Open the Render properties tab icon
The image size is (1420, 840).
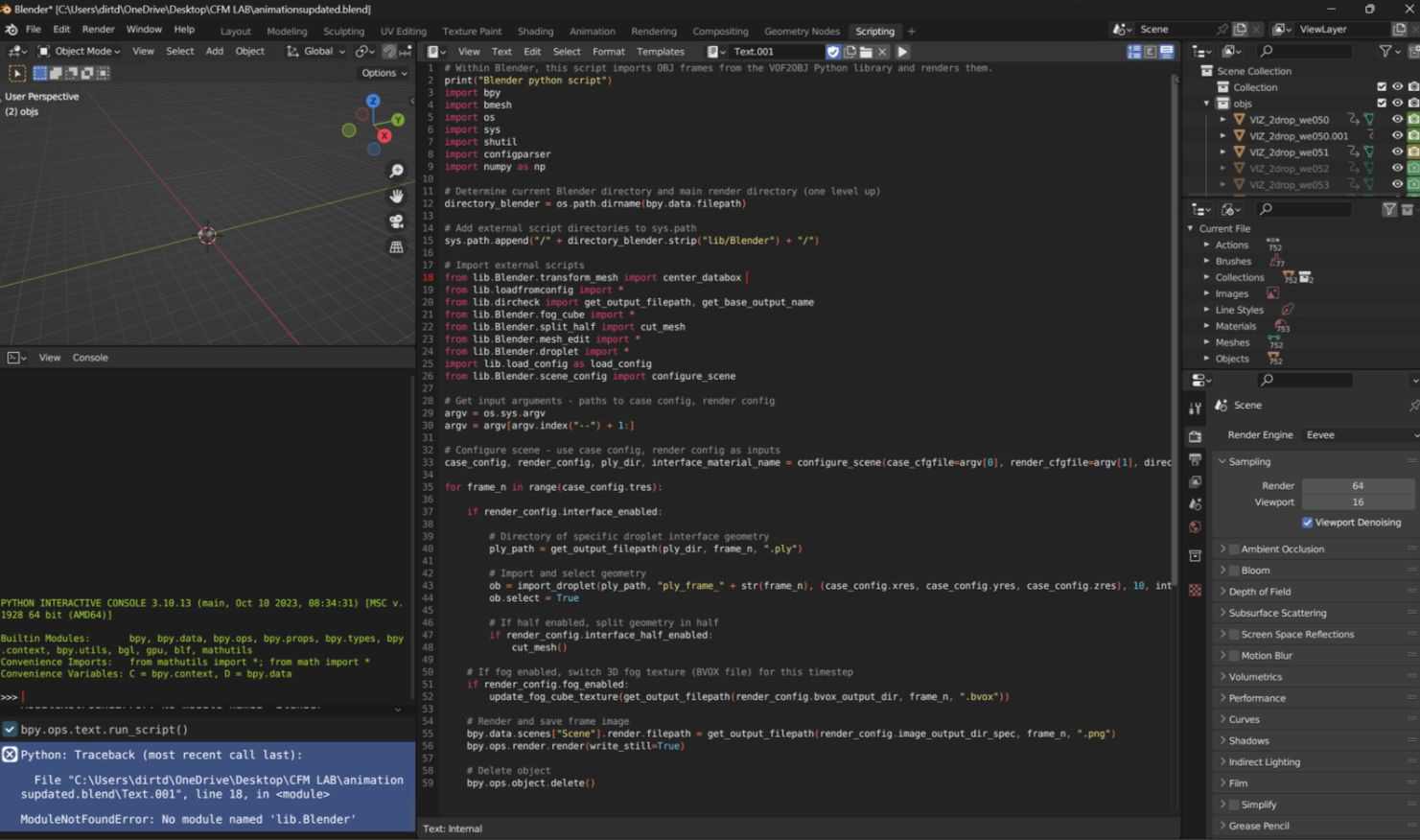[x=1195, y=436]
